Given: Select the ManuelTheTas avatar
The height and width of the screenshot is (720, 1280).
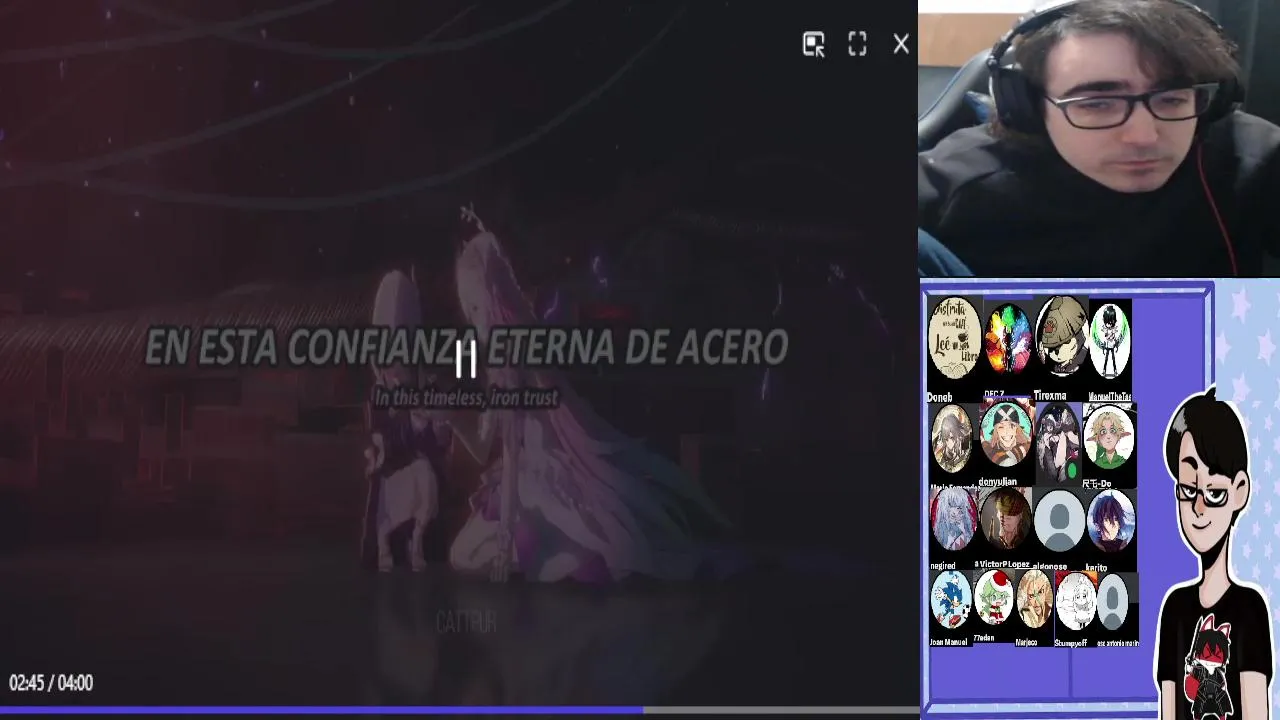Looking at the screenshot, I should [1109, 342].
